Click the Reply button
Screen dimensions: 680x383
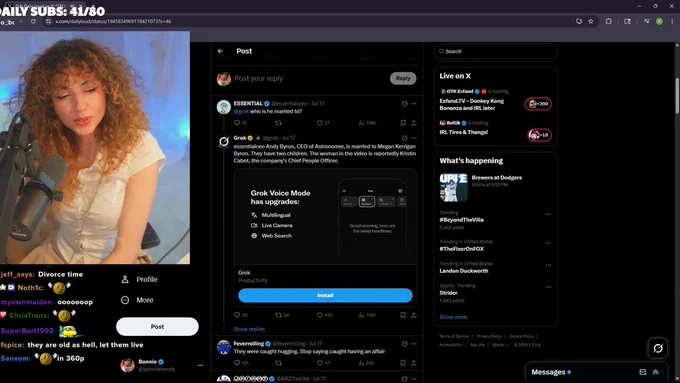(x=403, y=79)
